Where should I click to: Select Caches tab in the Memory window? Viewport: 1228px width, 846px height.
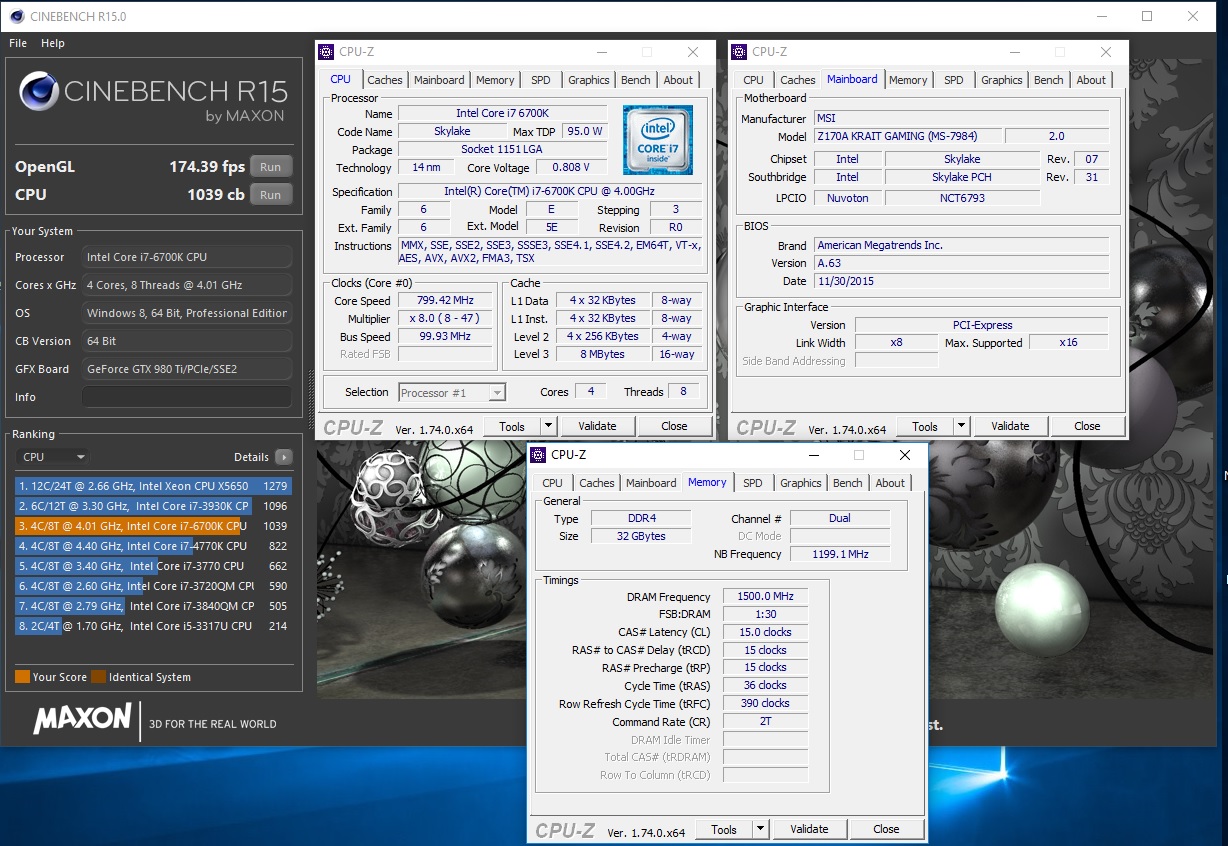pyautogui.click(x=596, y=483)
